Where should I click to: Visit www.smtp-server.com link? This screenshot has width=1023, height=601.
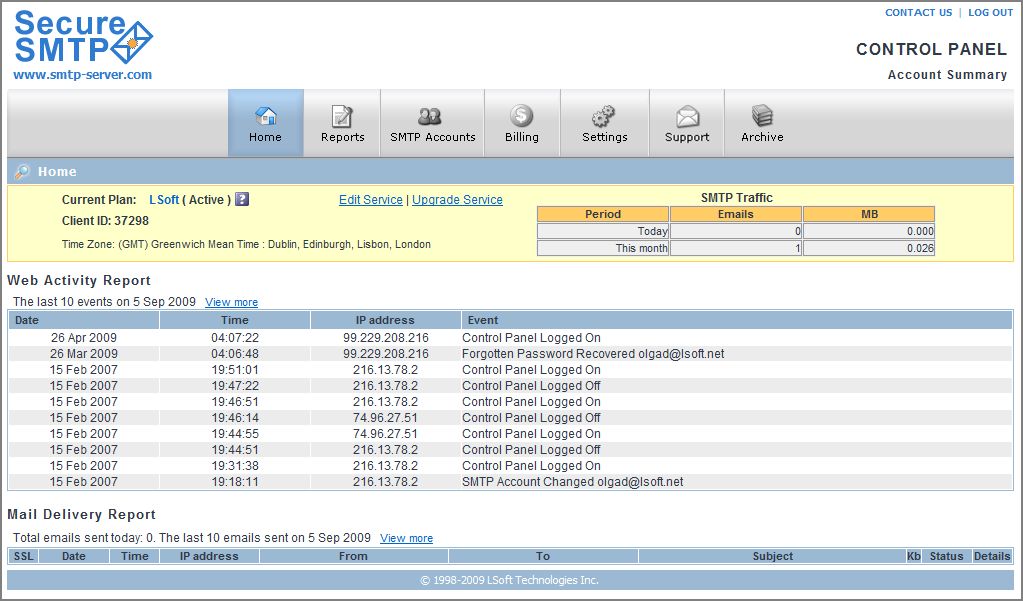(x=83, y=73)
